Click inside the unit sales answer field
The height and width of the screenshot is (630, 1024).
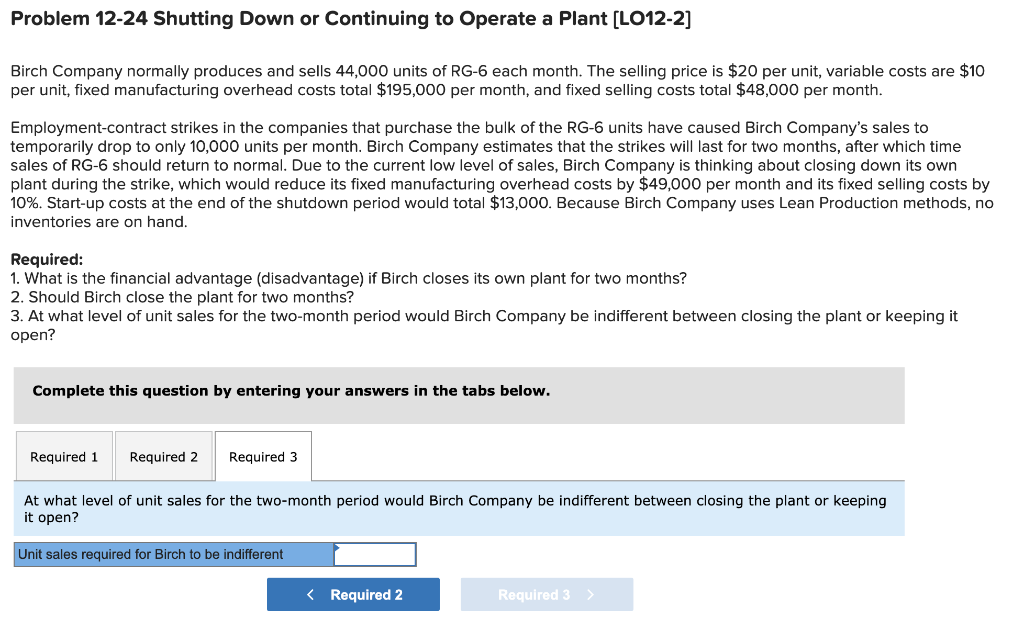click(377, 554)
